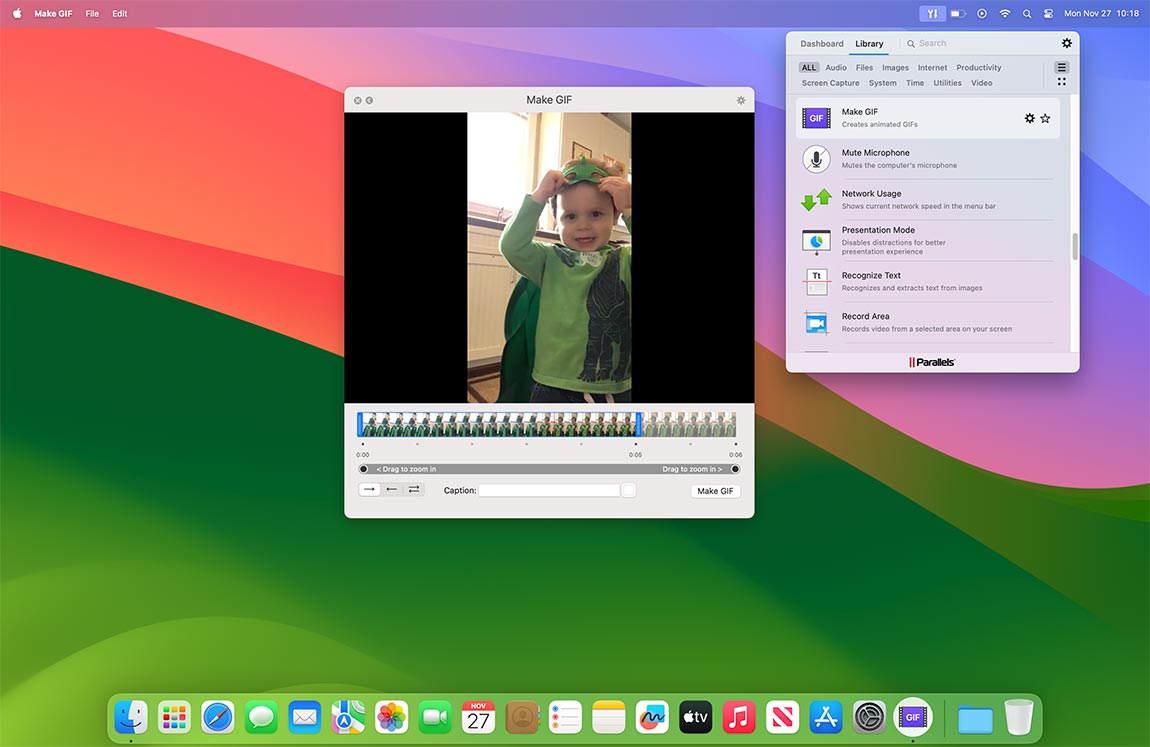Click the Make GIF filmstrip icon in Library
This screenshot has height=747, width=1150.
pyautogui.click(x=816, y=117)
